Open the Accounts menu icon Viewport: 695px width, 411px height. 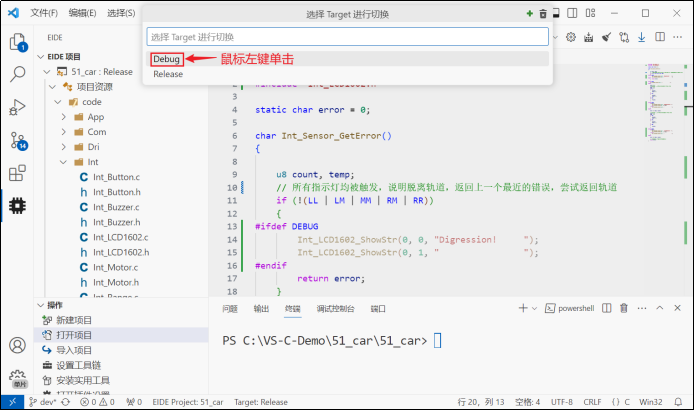tap(18, 345)
